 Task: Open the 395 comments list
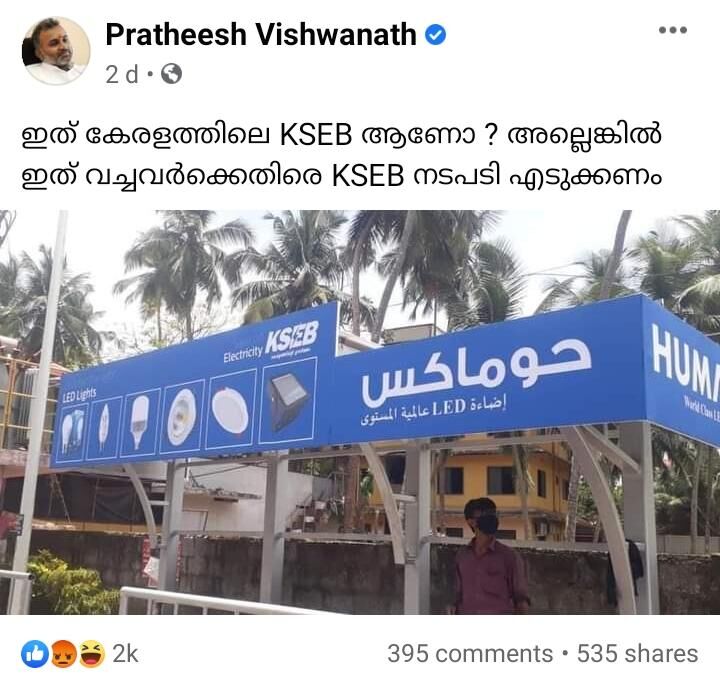470,653
